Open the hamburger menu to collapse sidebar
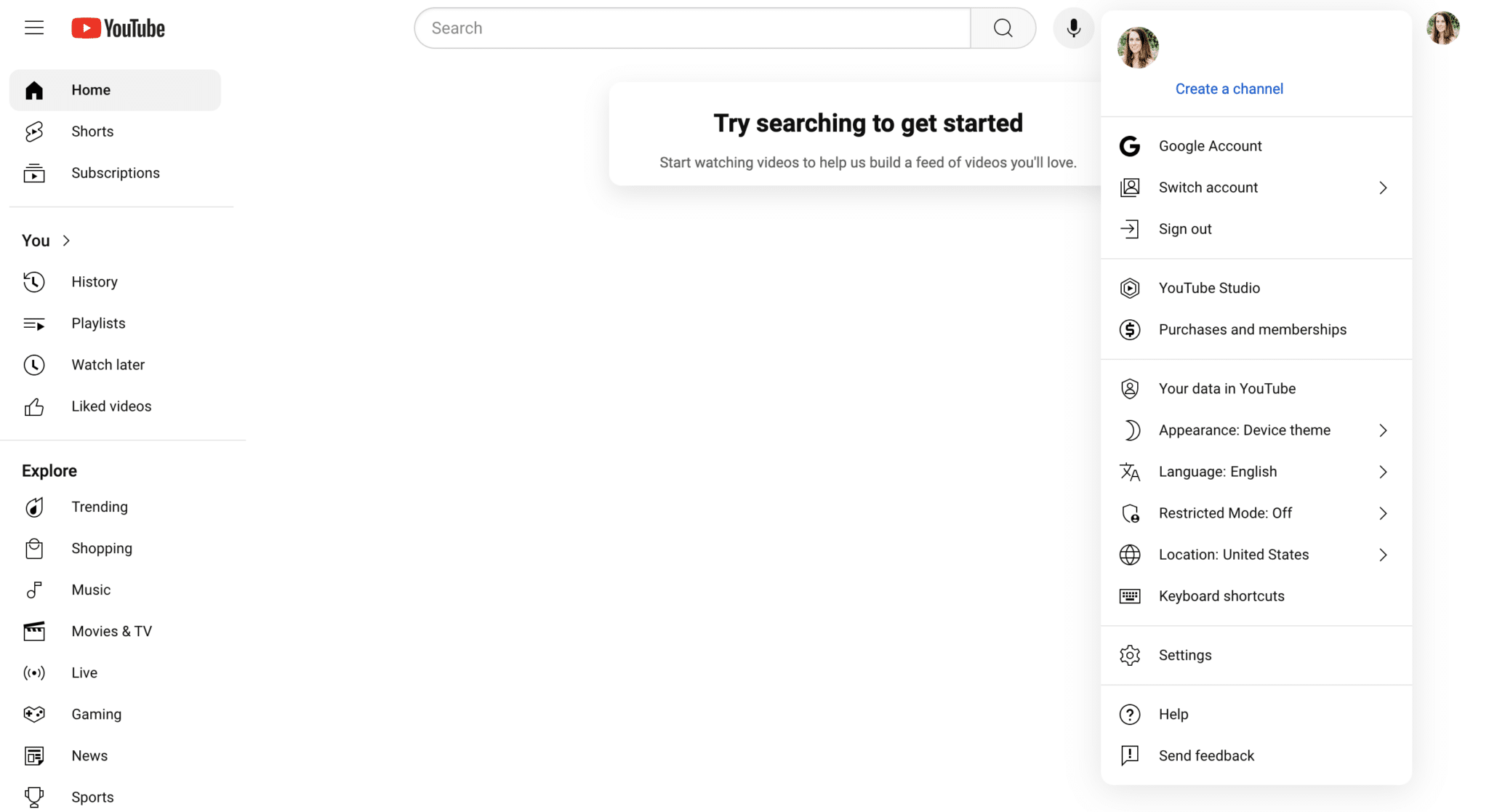This screenshot has width=1489, height=812. (33, 28)
